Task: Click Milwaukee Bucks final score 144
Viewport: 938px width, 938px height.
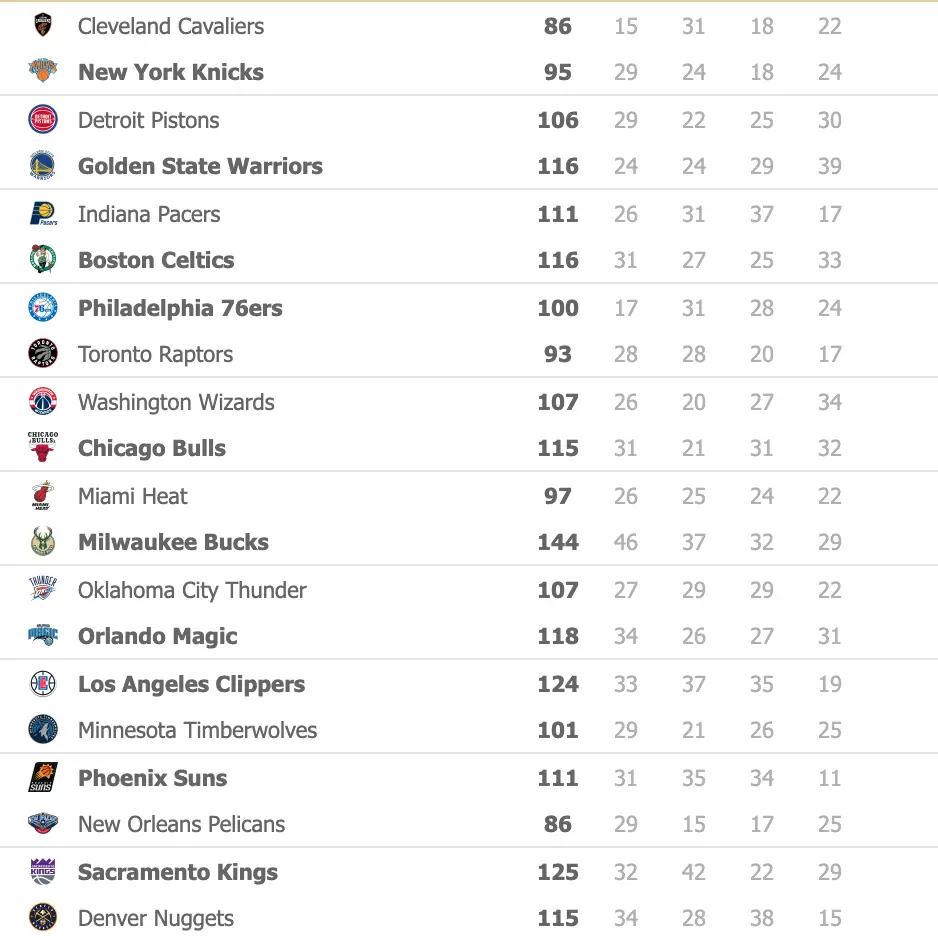Action: tap(558, 542)
